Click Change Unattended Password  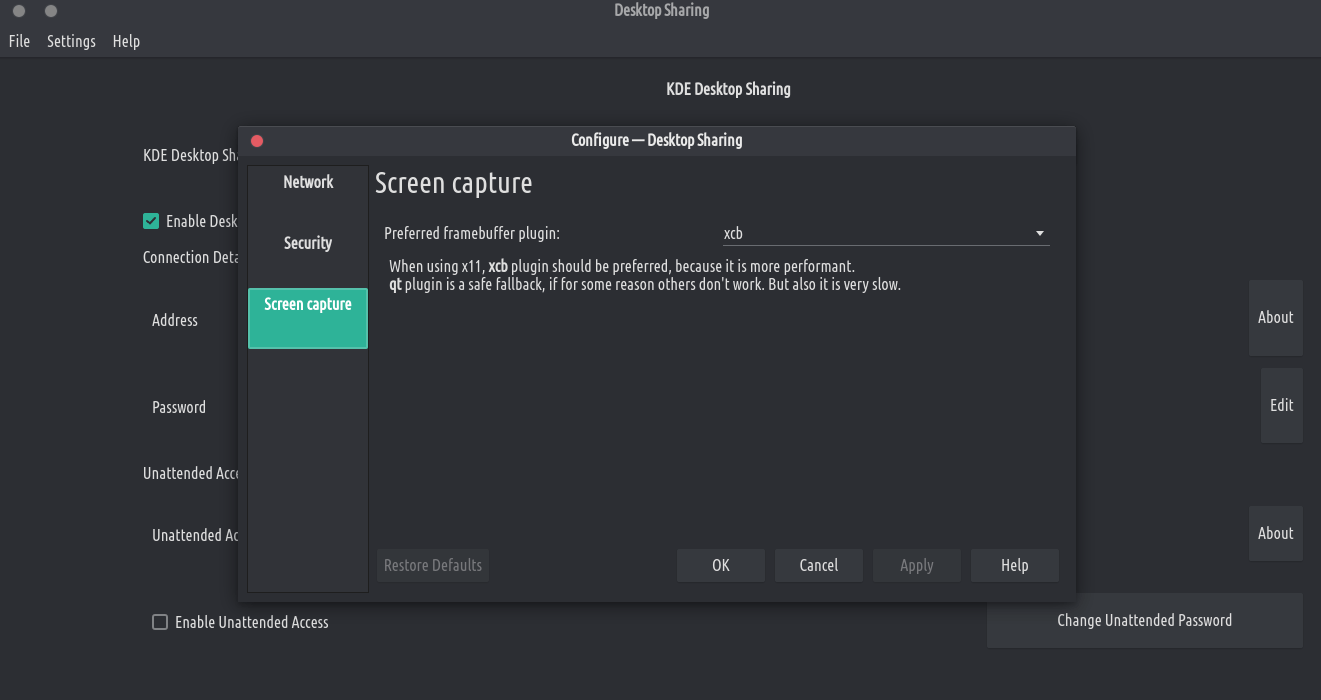click(x=1144, y=620)
